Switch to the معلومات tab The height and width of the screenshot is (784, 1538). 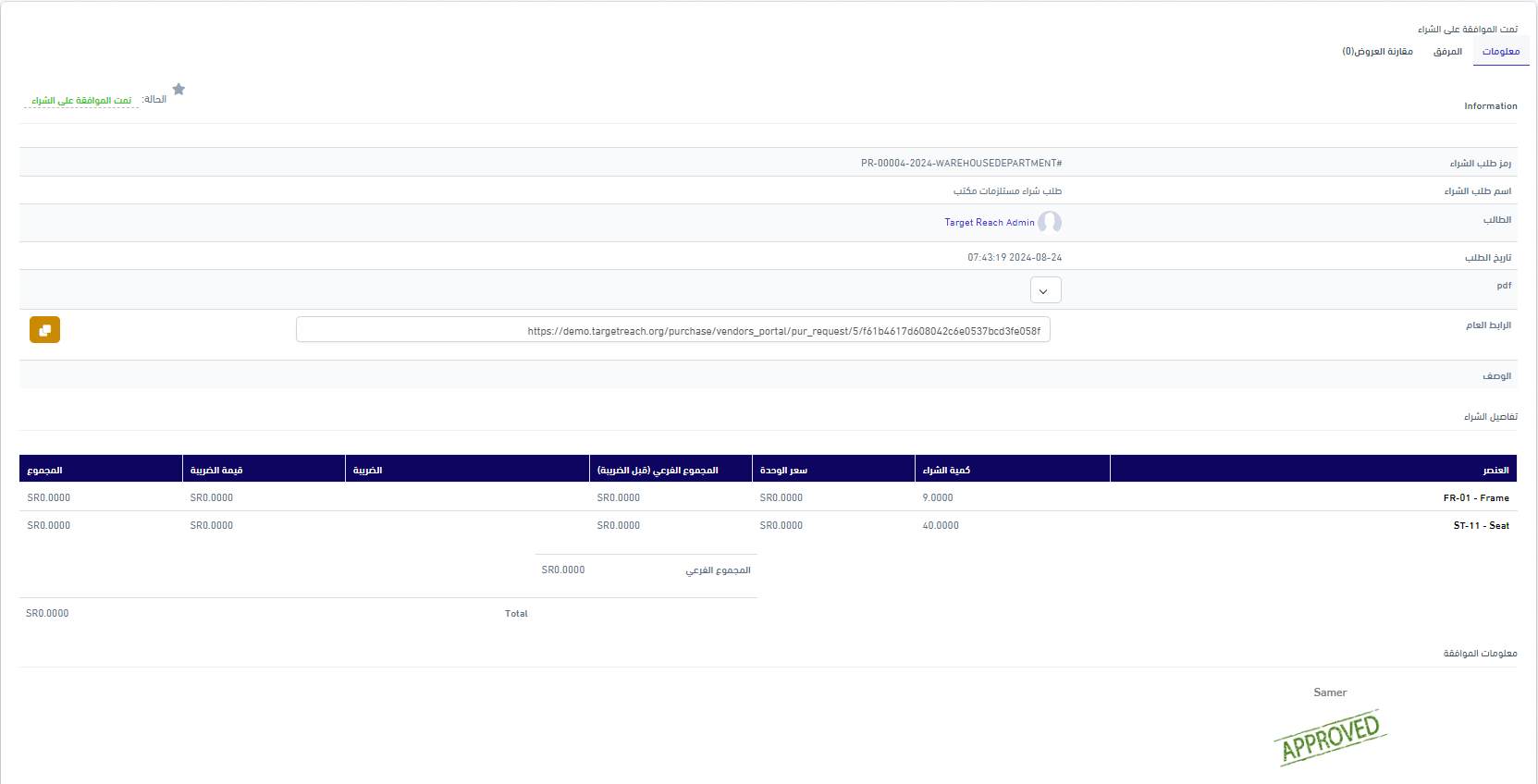[x=1500, y=52]
